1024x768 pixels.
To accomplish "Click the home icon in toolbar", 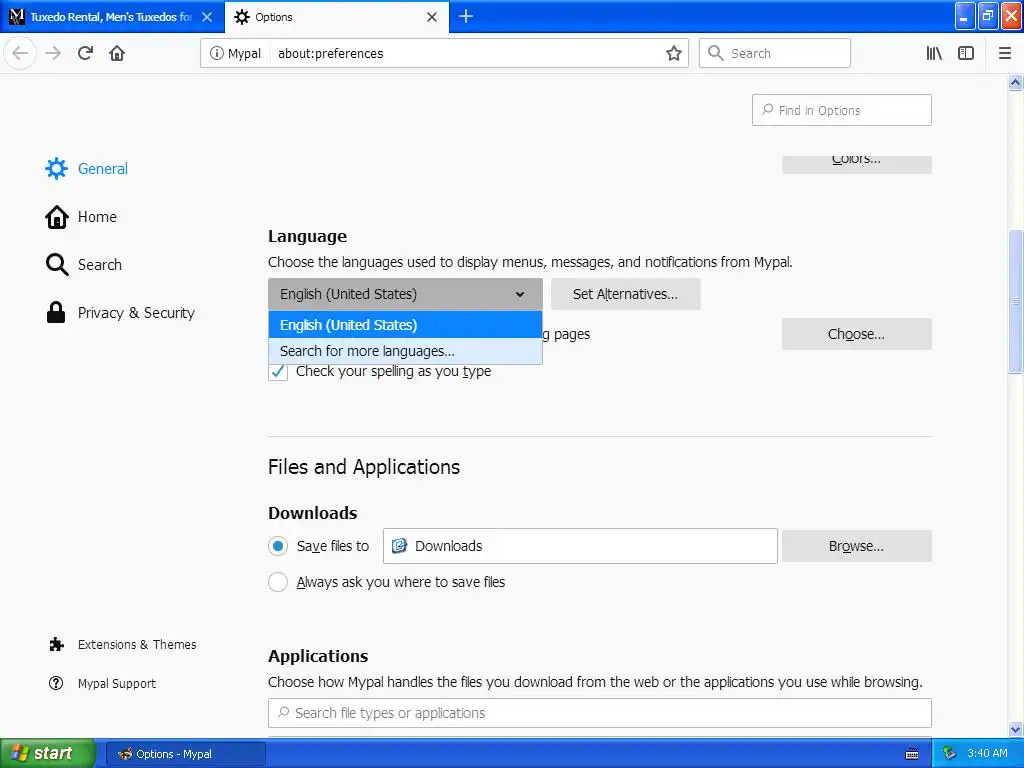I will click(117, 53).
